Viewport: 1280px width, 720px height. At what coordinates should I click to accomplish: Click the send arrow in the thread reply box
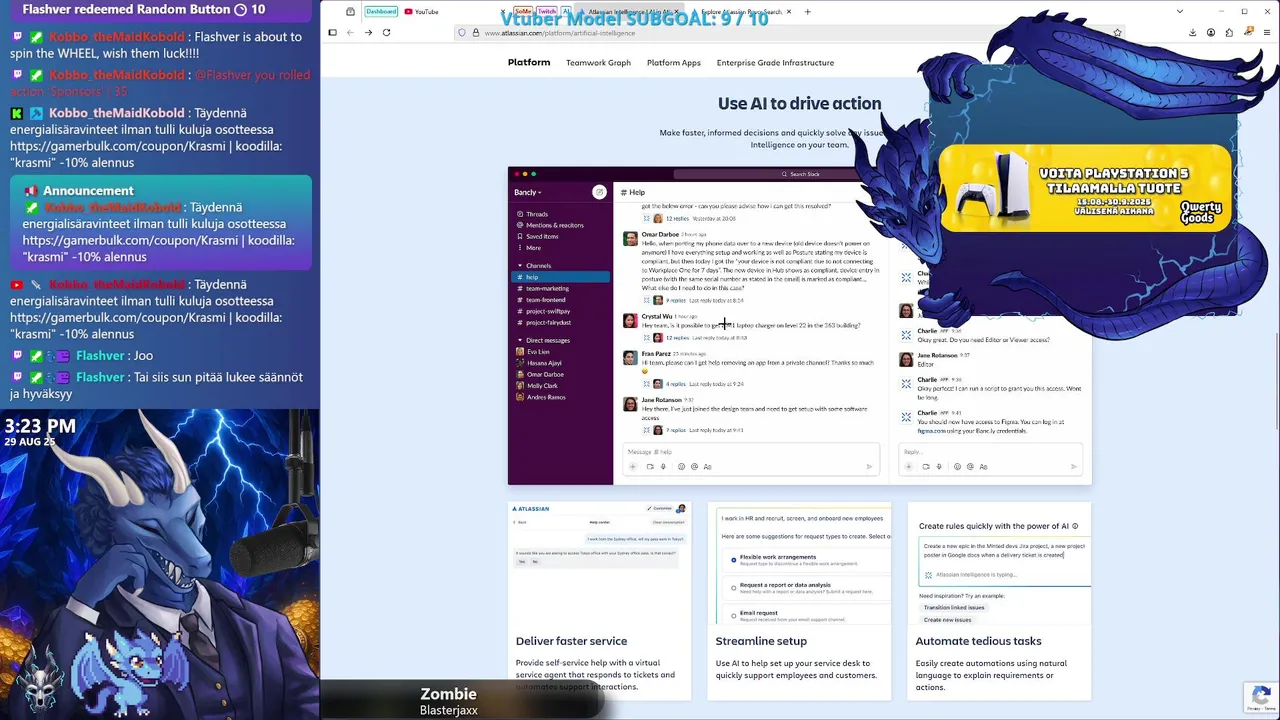coord(1073,467)
